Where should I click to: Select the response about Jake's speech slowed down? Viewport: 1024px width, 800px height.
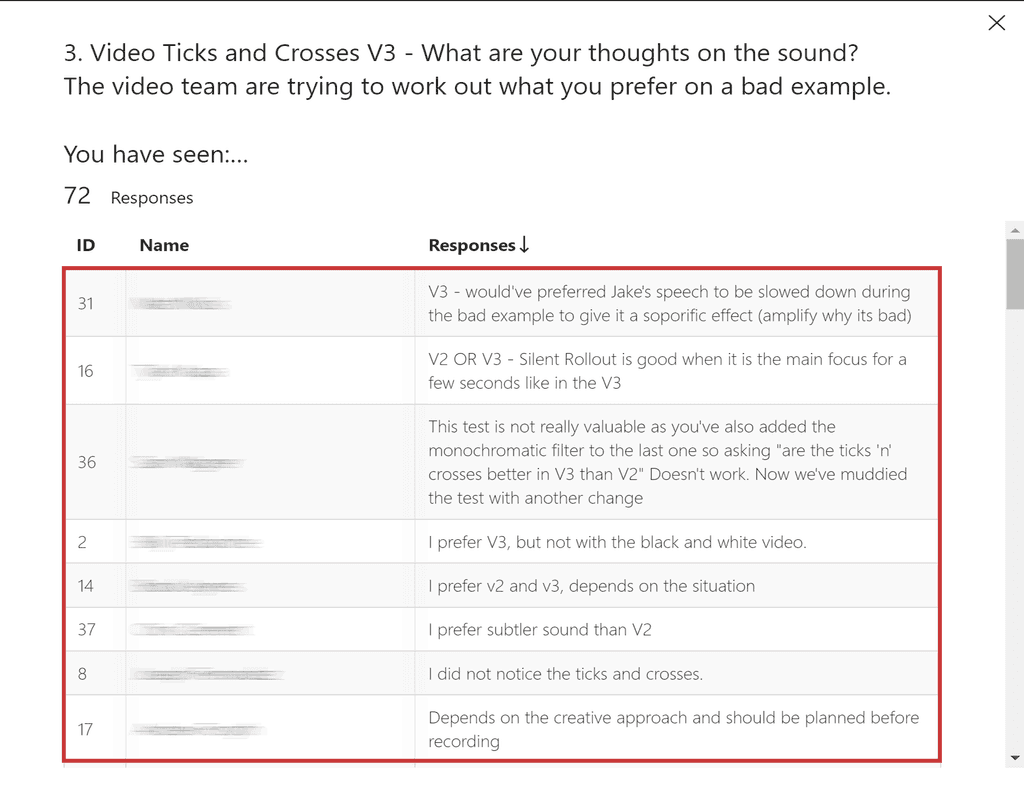[x=669, y=303]
